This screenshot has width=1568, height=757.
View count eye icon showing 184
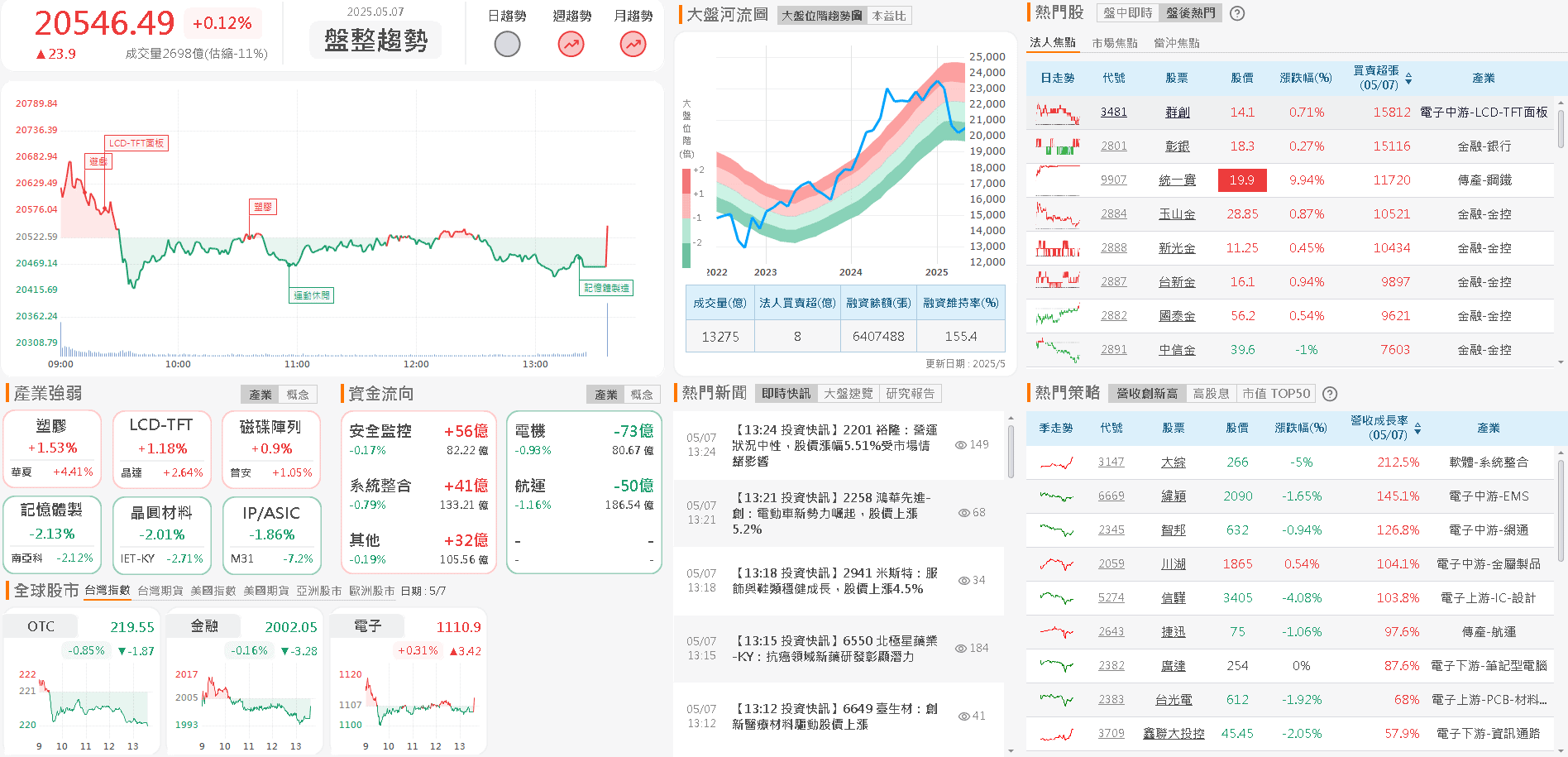click(961, 649)
